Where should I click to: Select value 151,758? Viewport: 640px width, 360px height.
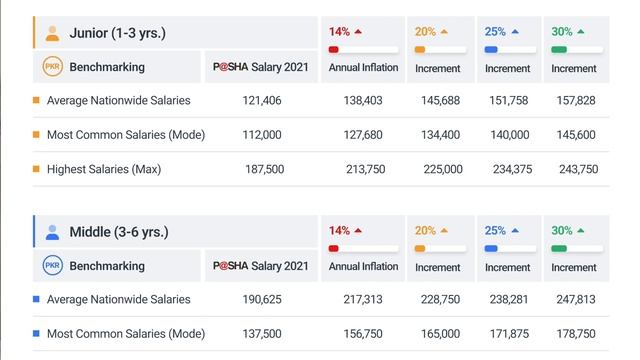point(509,100)
